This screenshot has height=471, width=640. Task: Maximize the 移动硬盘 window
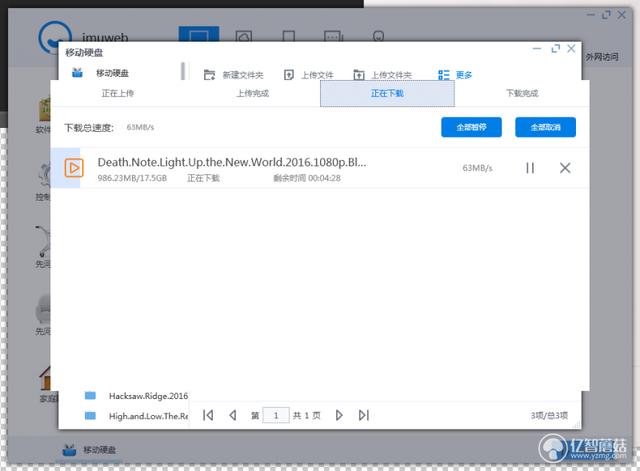pyautogui.click(x=555, y=49)
